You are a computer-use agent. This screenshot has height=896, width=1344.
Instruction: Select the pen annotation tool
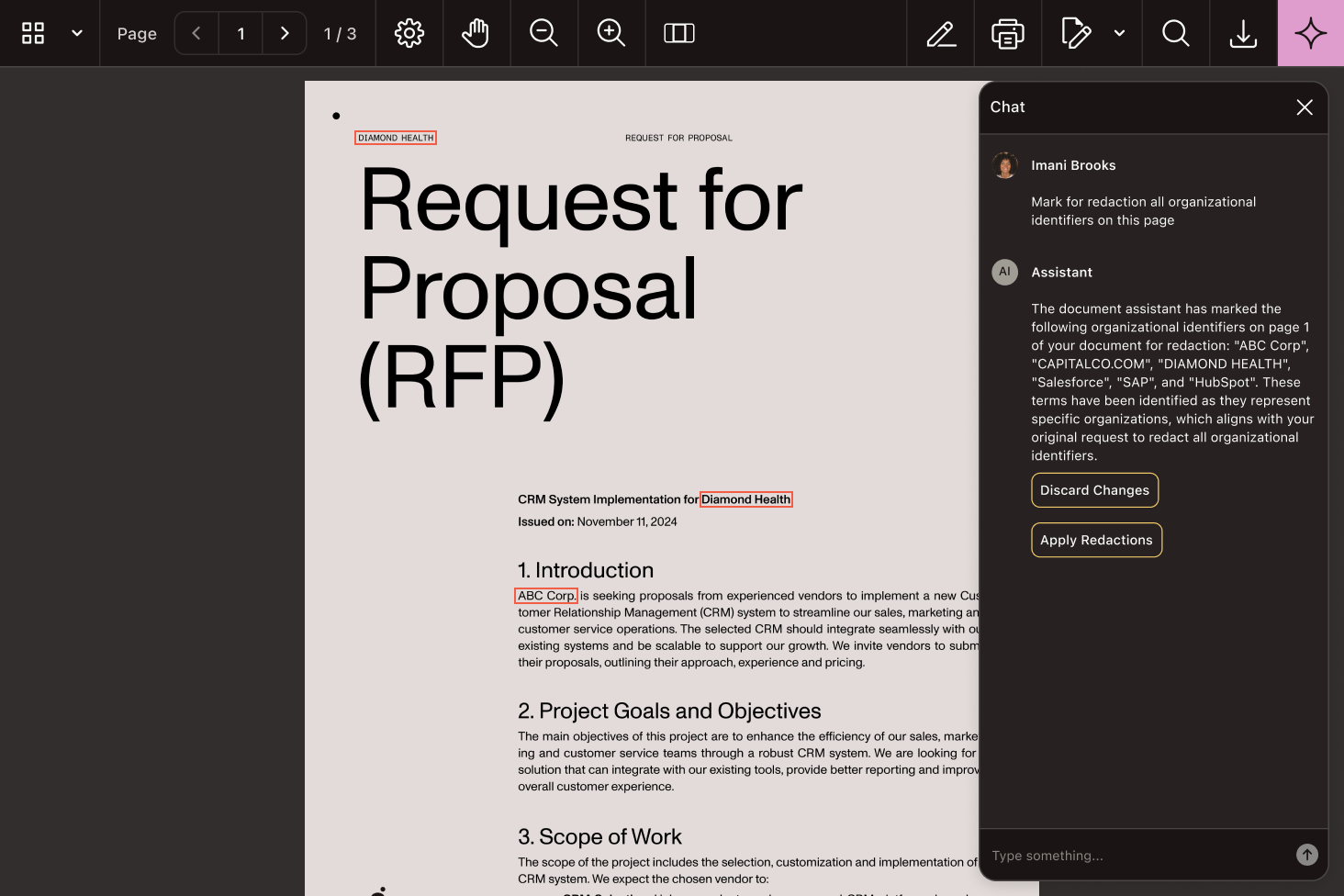pyautogui.click(x=941, y=33)
